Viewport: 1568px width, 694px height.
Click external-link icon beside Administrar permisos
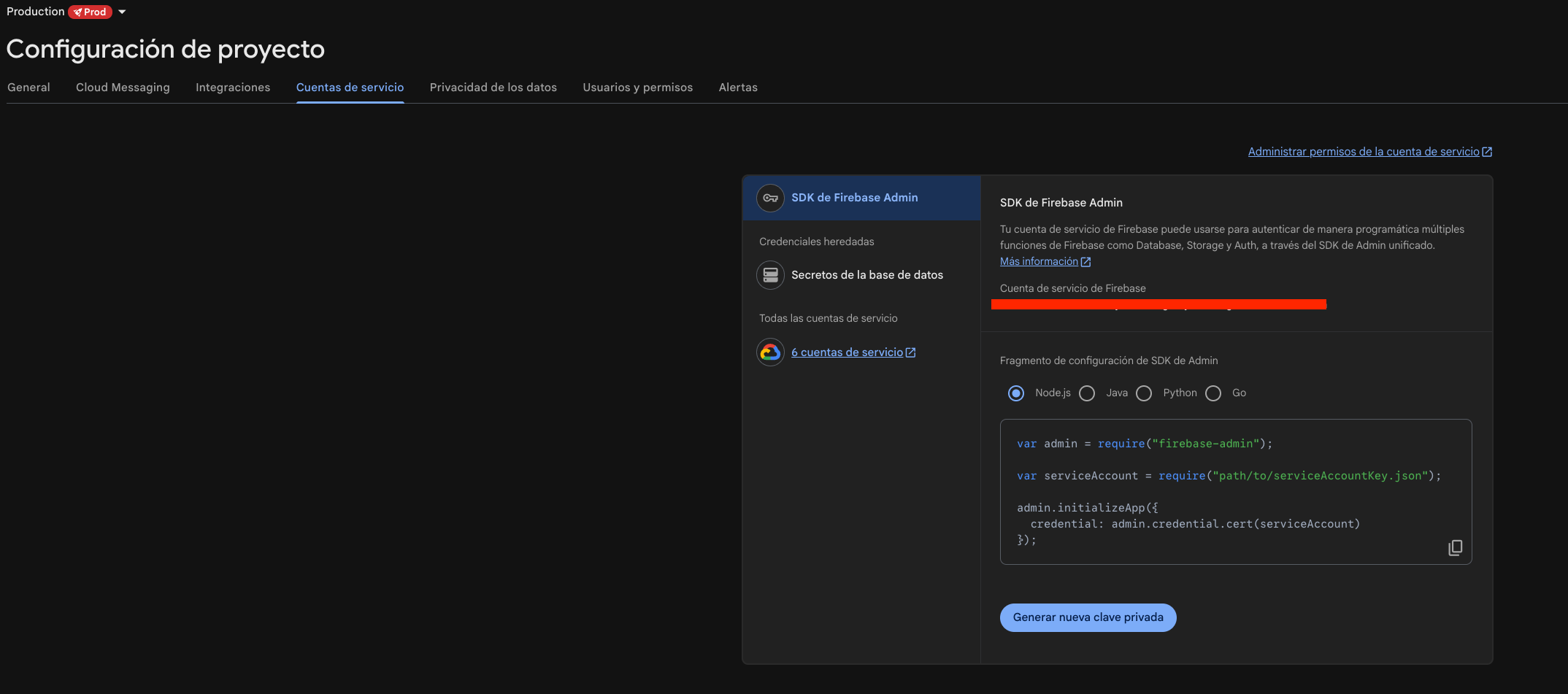(x=1487, y=152)
